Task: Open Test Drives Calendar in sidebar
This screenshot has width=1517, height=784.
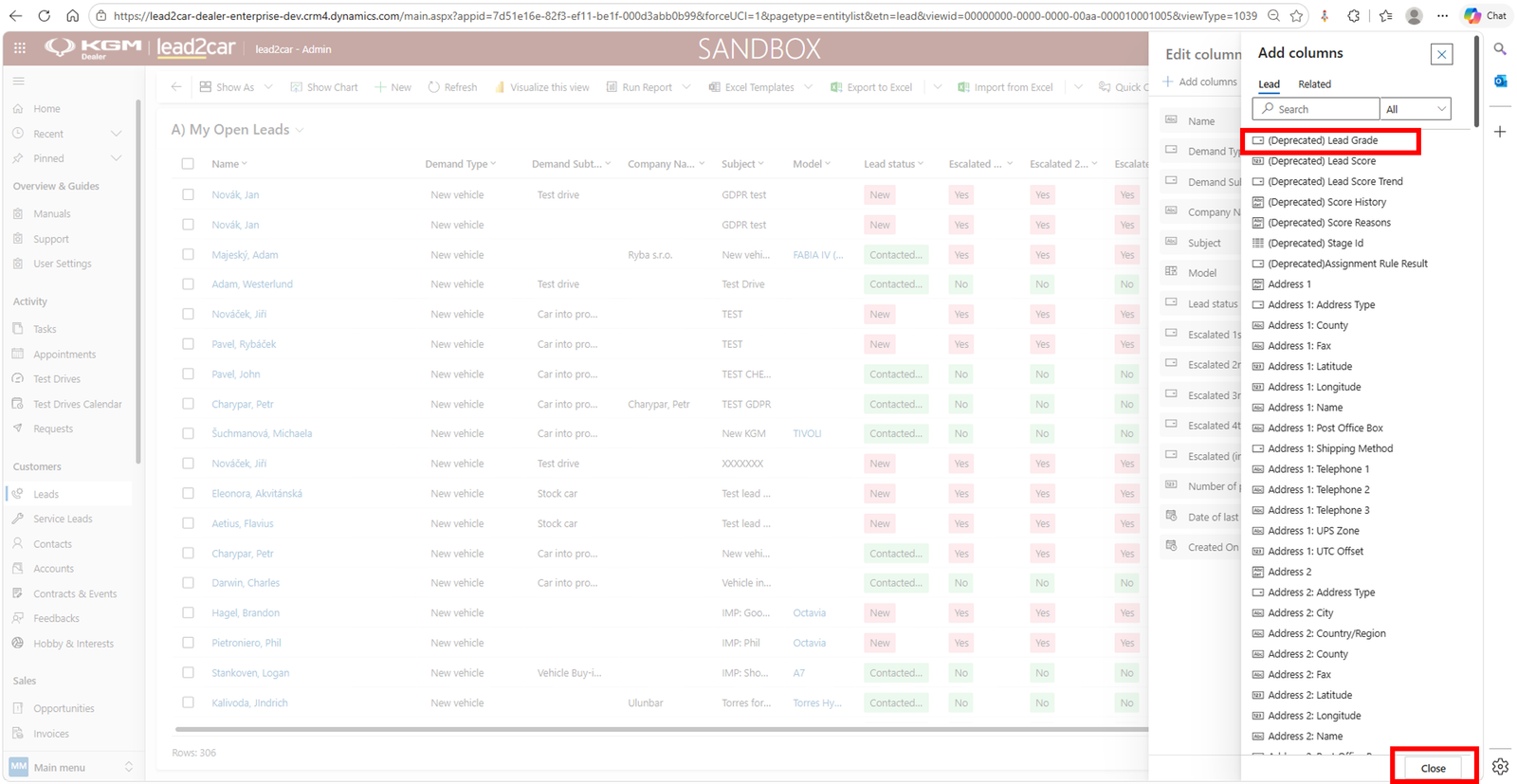Action: (78, 404)
